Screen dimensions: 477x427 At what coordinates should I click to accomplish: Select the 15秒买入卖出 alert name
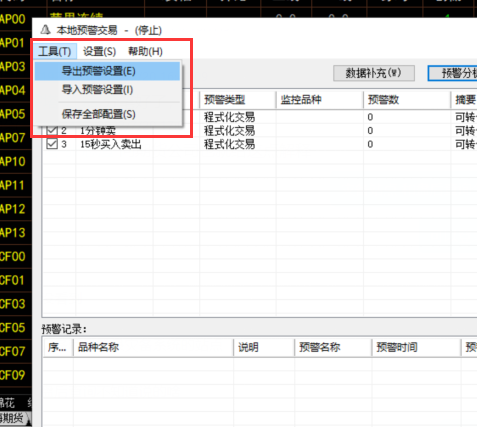tap(111, 144)
